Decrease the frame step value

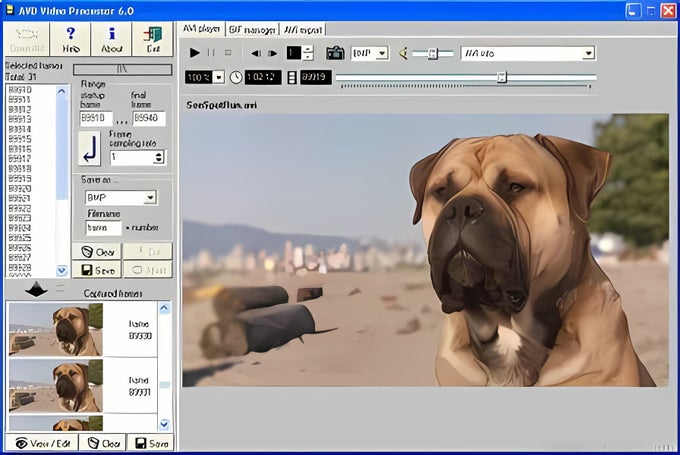tap(307, 57)
